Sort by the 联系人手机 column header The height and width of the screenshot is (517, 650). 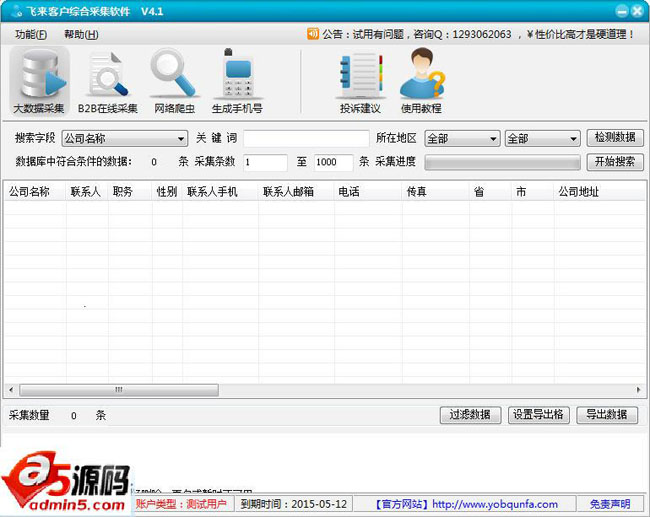pyautogui.click(x=221, y=192)
